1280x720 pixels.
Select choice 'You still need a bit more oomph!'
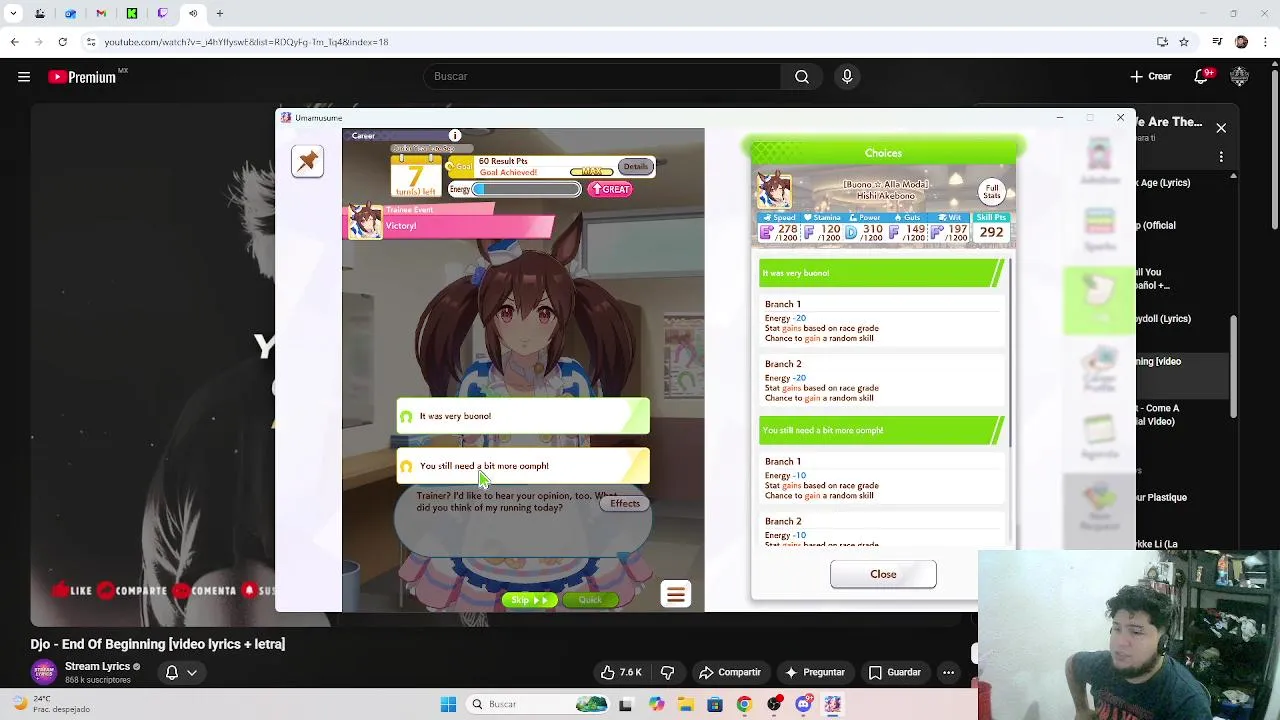[523, 466]
